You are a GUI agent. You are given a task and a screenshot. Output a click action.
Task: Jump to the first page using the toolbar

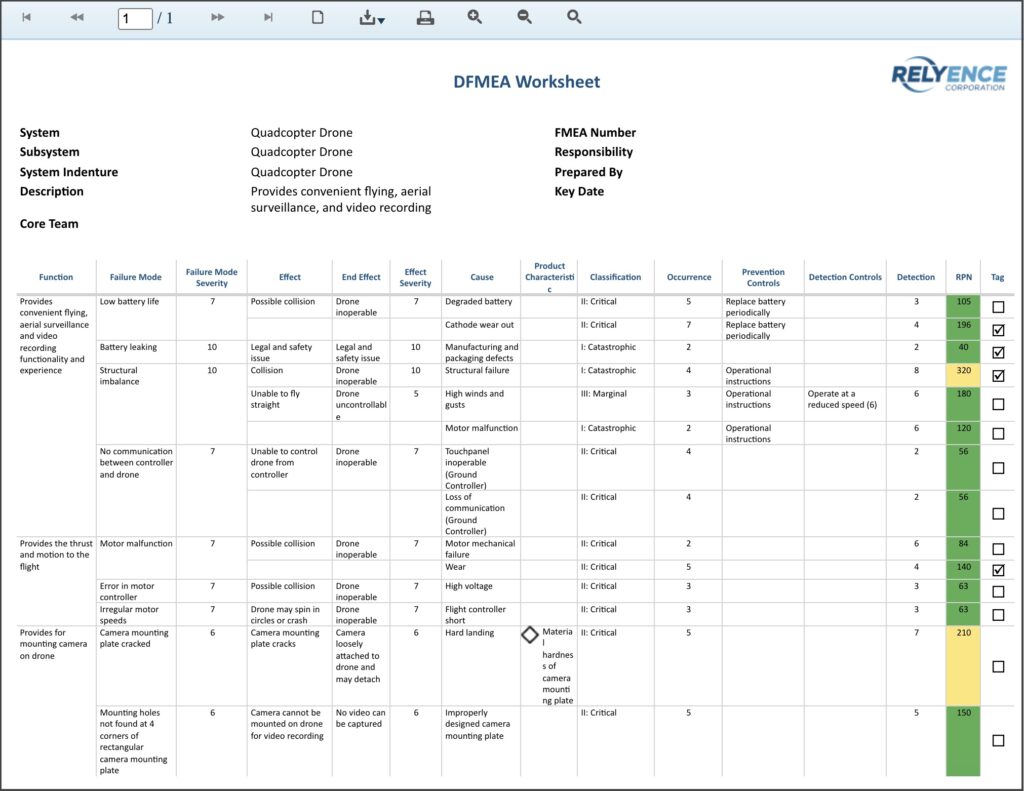27,17
